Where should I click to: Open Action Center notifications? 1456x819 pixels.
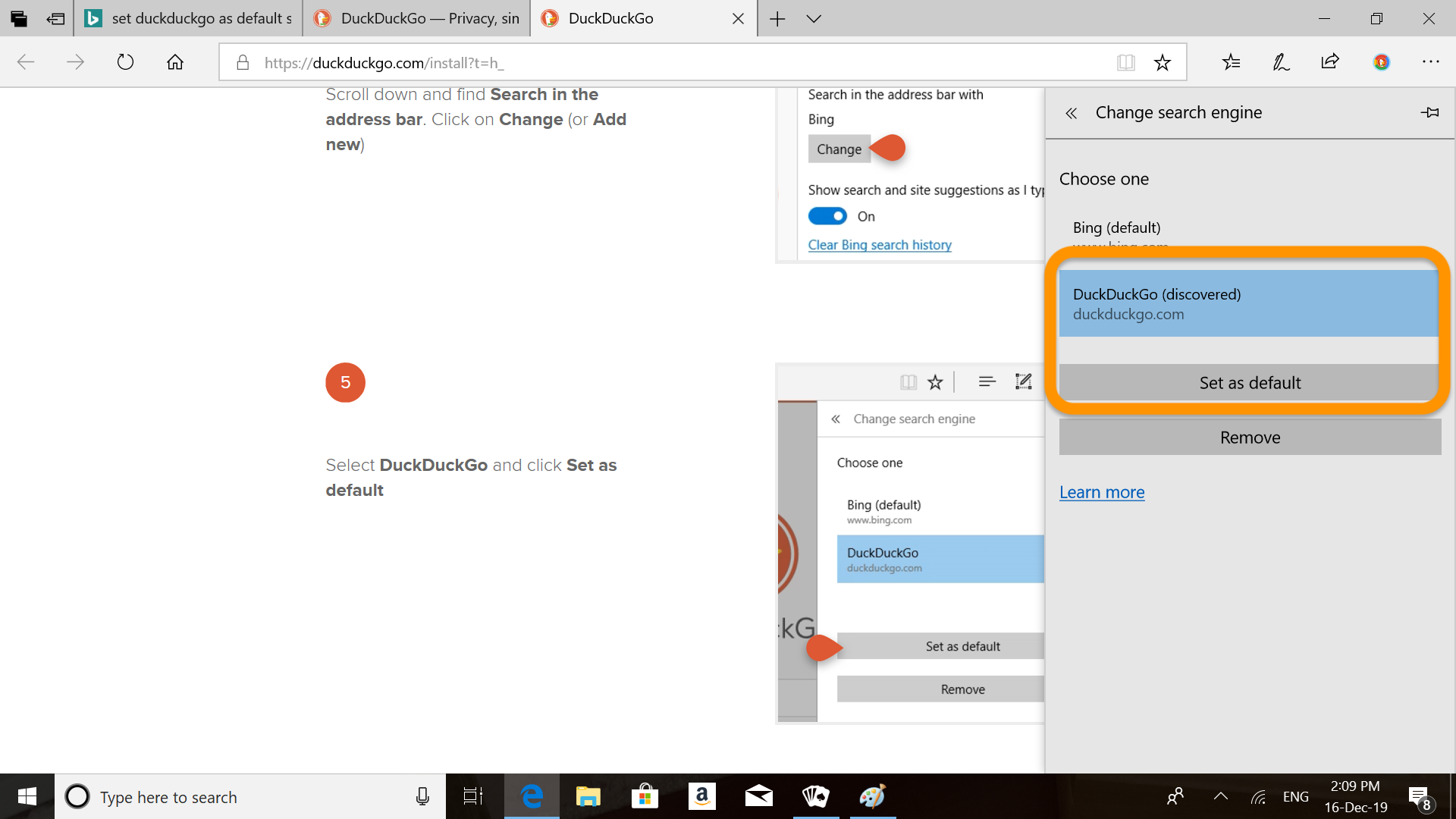click(1420, 796)
